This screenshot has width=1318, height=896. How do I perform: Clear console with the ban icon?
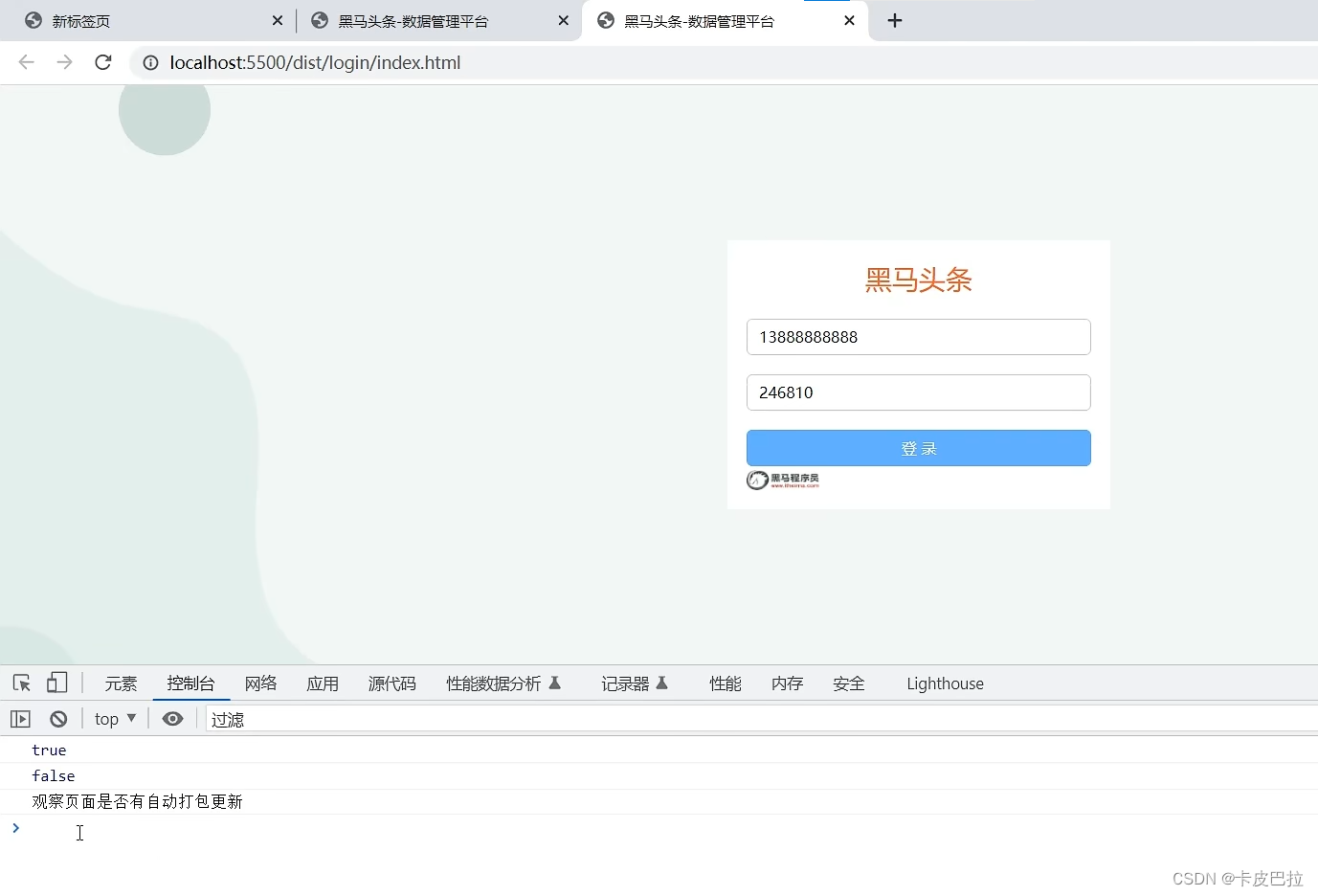click(x=58, y=719)
